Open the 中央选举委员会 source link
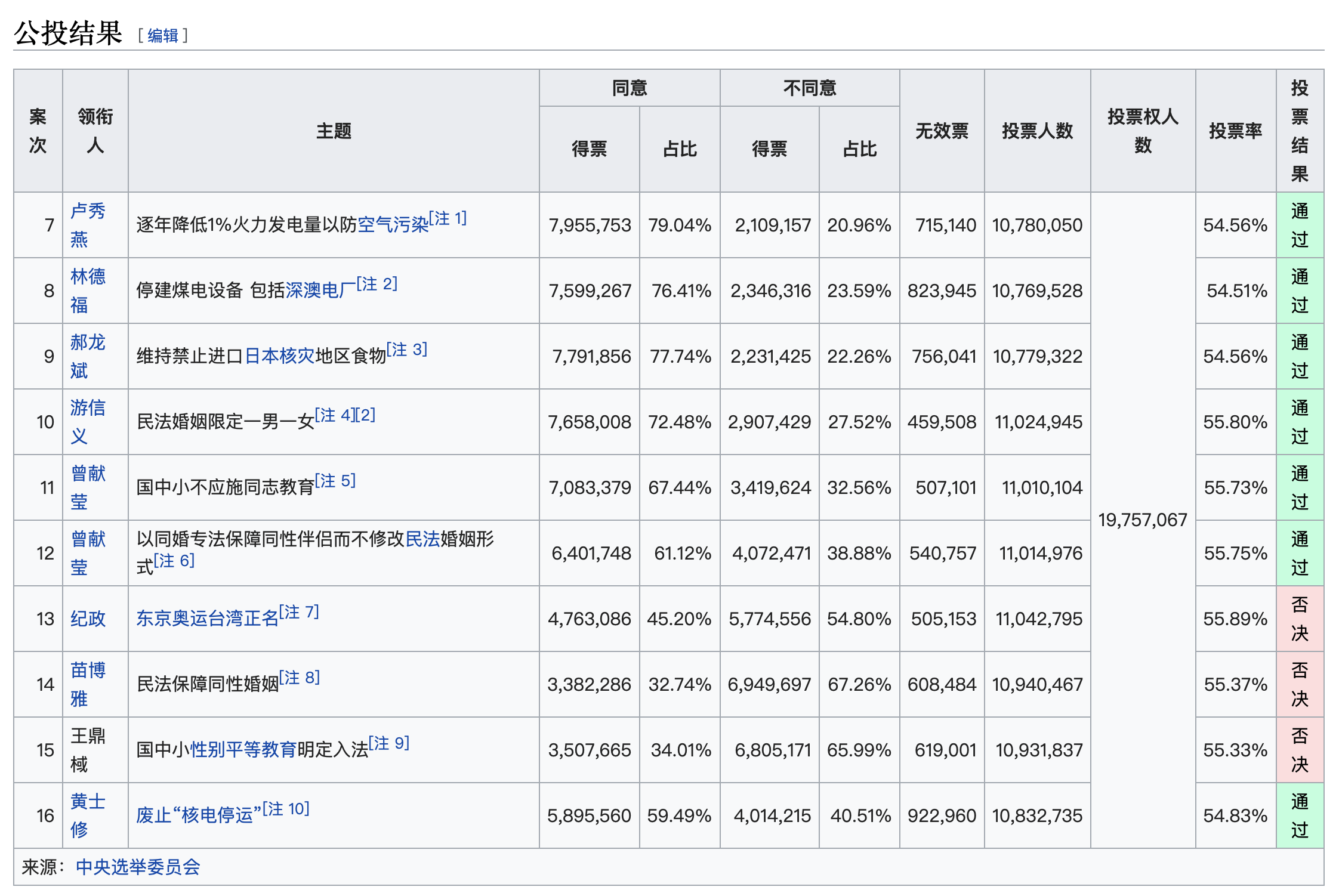This screenshot has height=896, width=1339. tap(138, 867)
